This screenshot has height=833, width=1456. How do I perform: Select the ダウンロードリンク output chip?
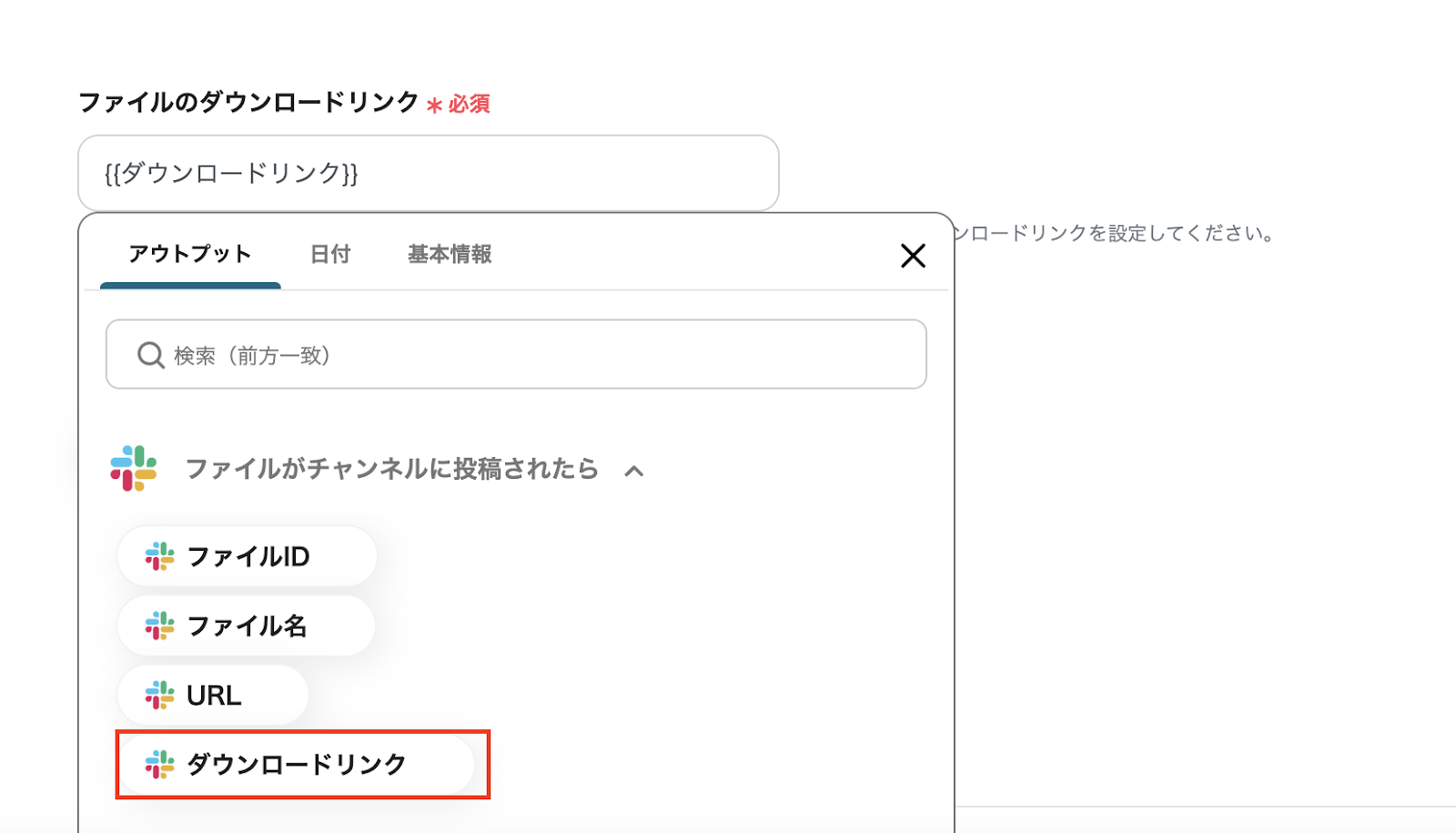pyautogui.click(x=297, y=765)
